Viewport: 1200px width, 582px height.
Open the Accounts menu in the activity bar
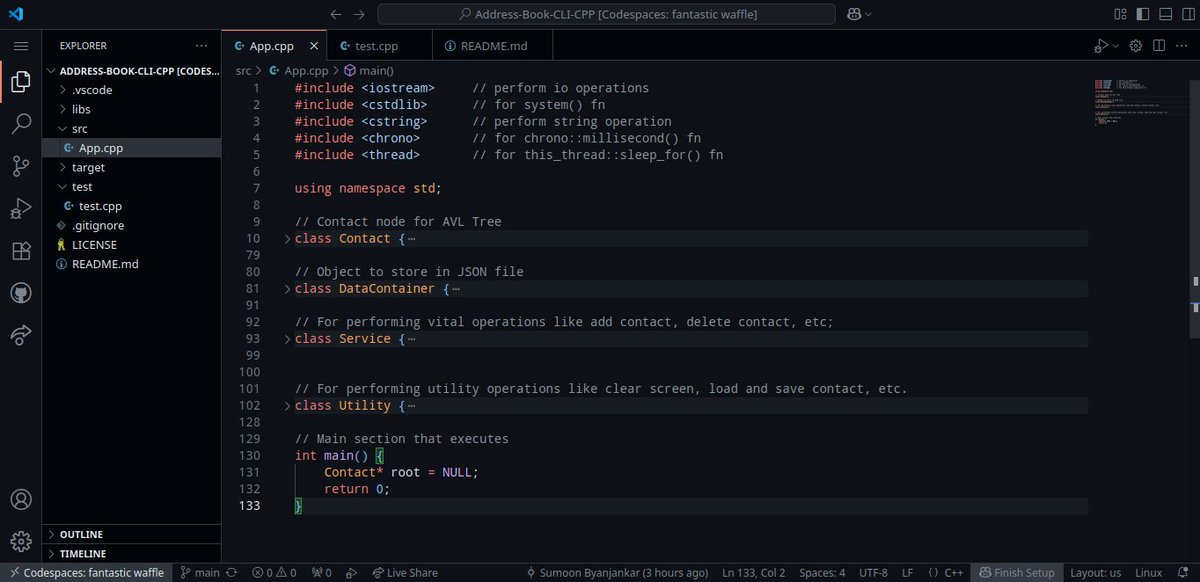21,499
